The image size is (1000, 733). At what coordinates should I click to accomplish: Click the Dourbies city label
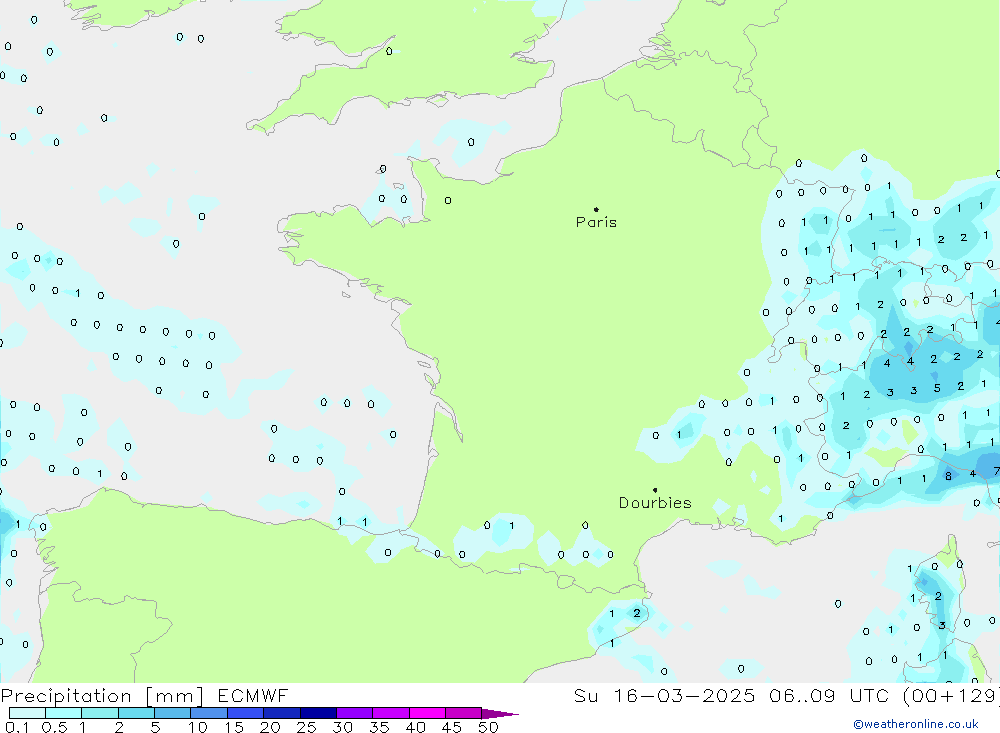pyautogui.click(x=655, y=503)
